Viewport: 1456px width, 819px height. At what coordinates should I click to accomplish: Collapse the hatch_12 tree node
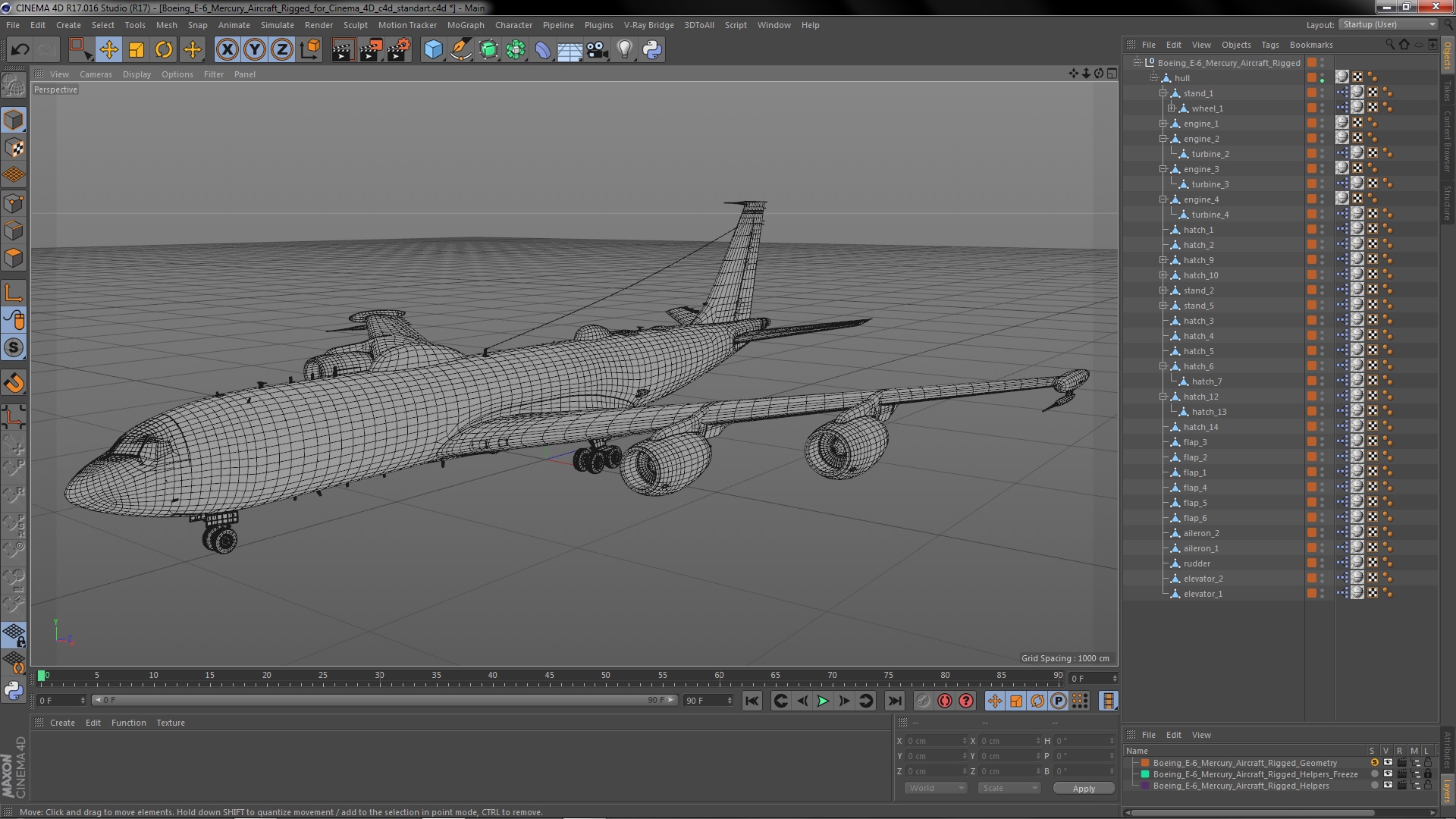click(x=1163, y=397)
